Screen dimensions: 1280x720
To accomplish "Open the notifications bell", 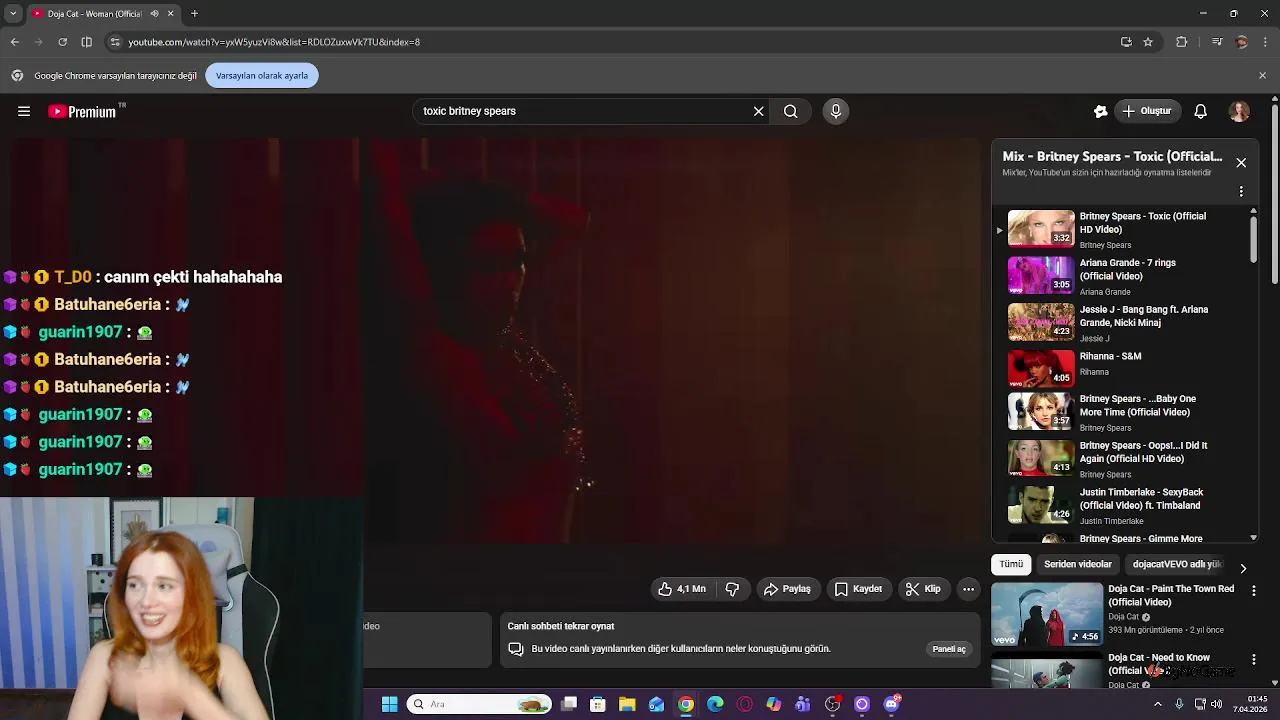I will coord(1201,111).
